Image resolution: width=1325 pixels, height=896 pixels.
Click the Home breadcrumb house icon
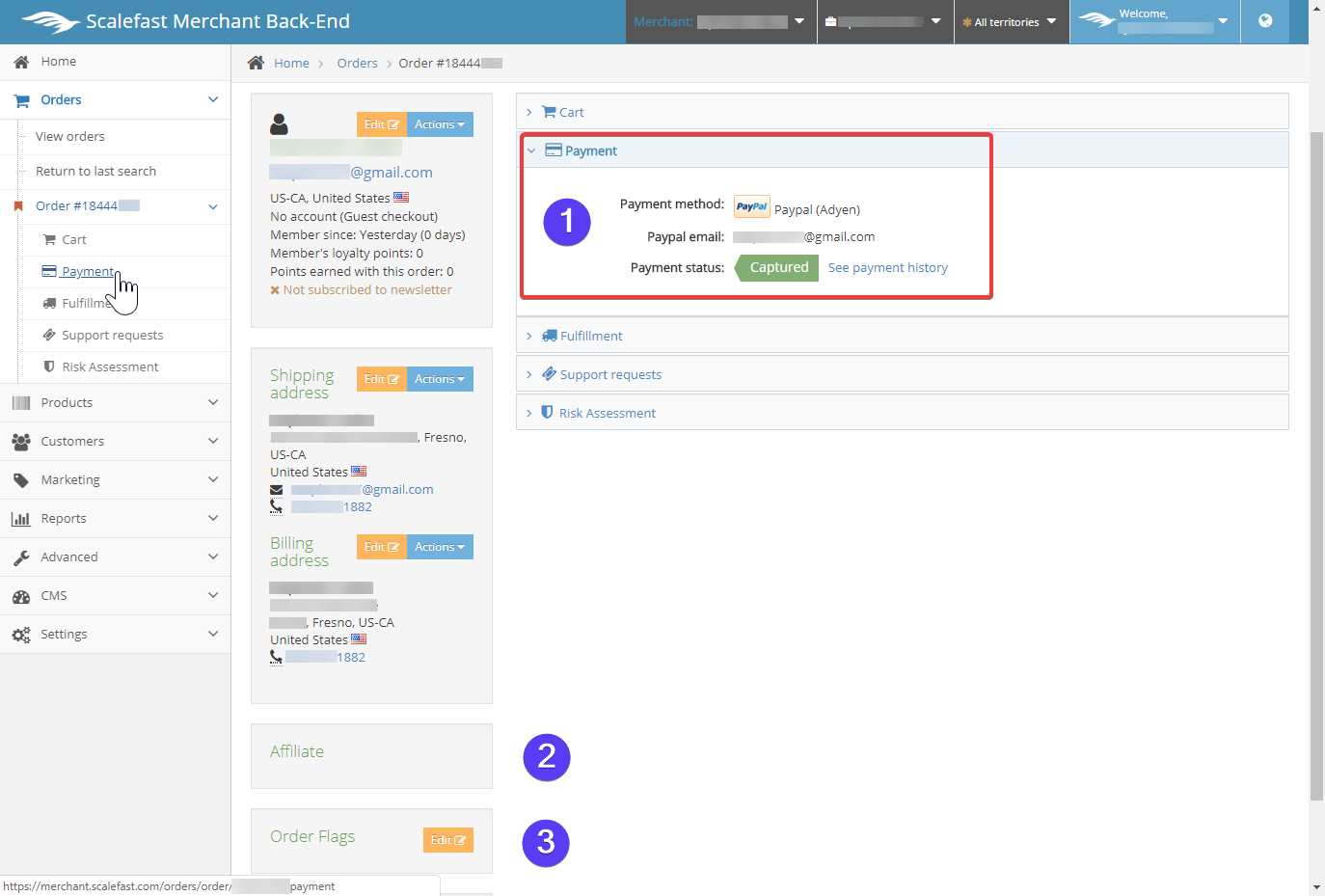click(x=256, y=63)
